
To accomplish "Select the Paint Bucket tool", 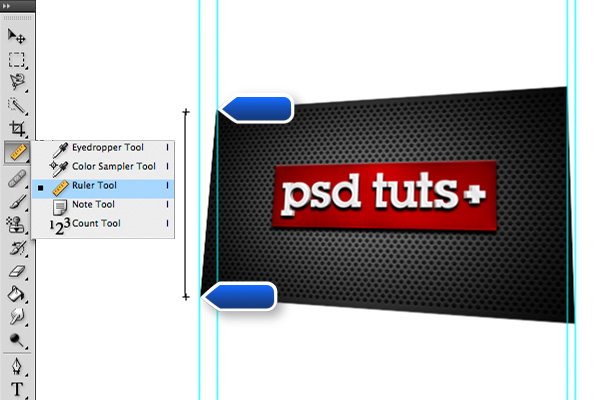I will click(x=16, y=294).
